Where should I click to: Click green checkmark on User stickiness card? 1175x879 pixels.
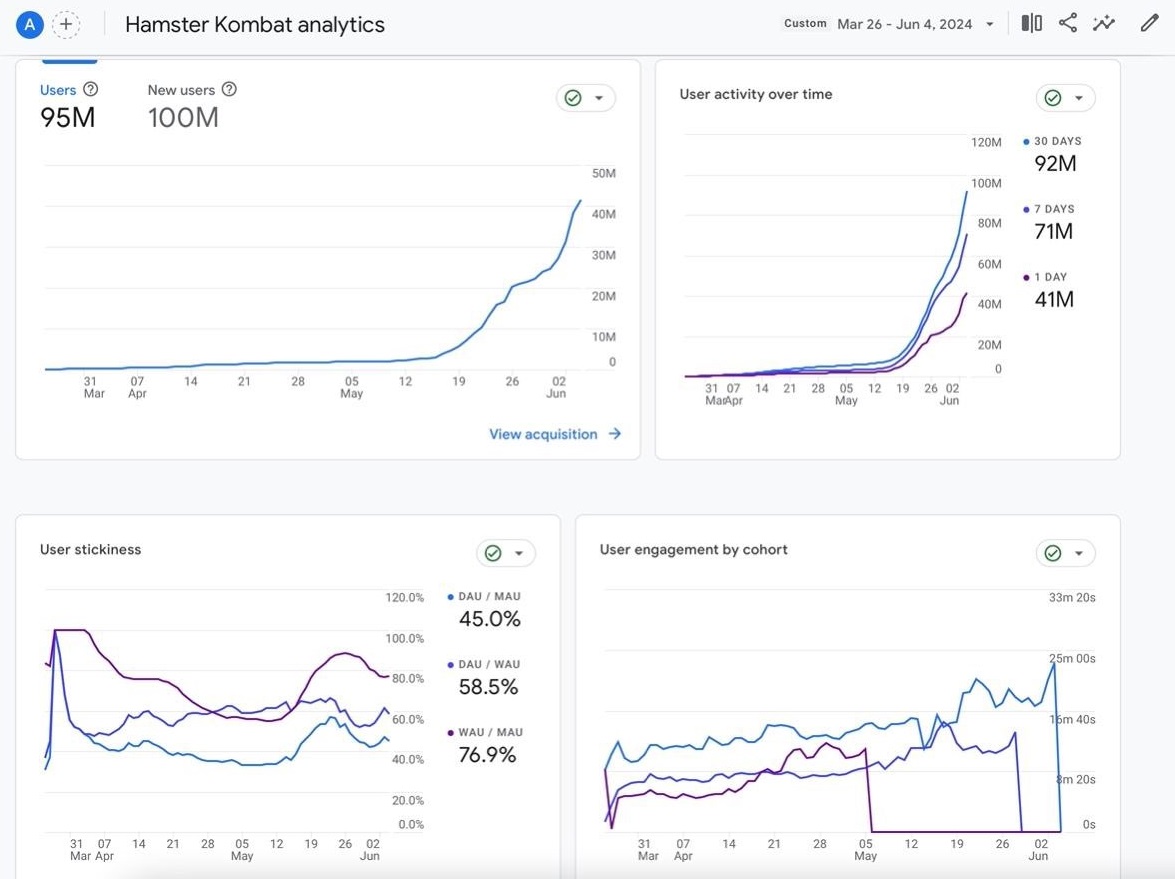(x=493, y=553)
